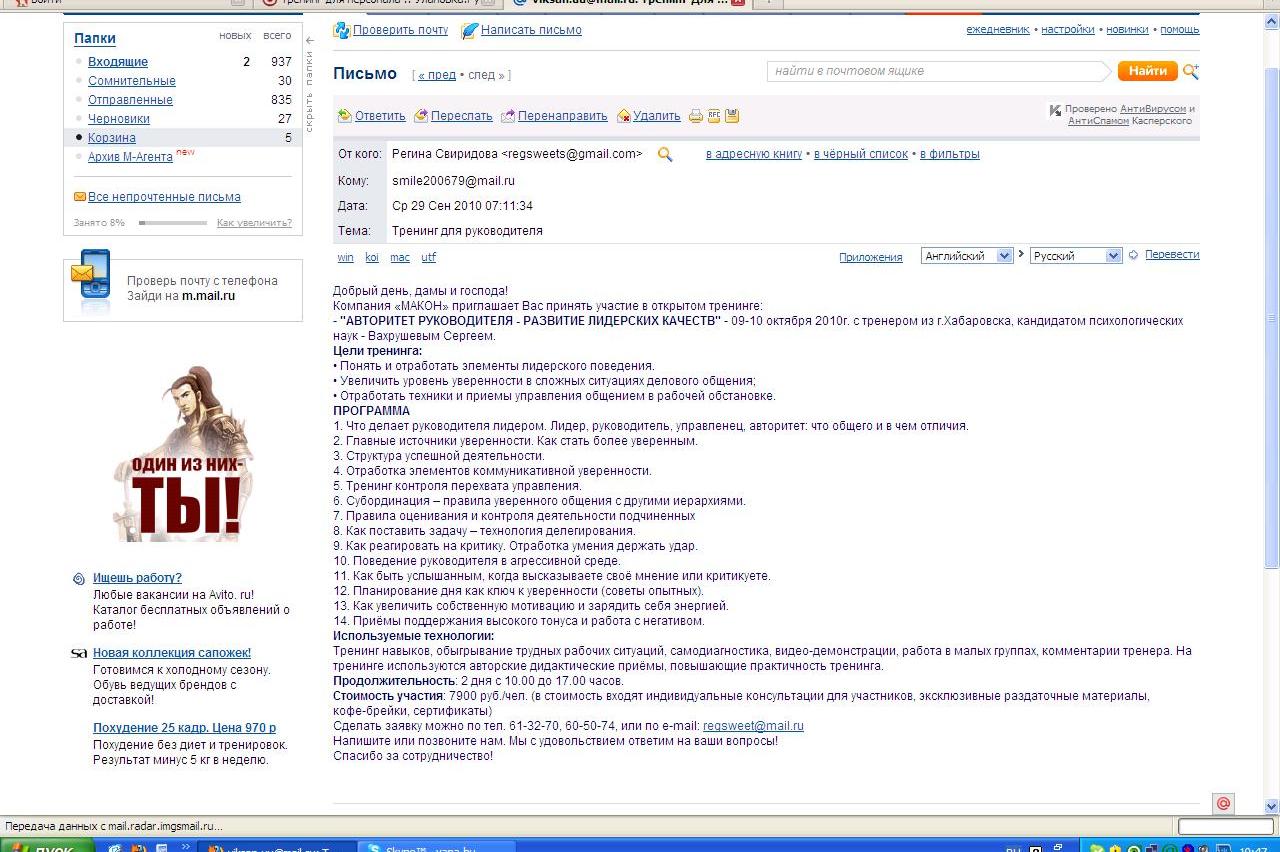The image size is (1280, 852).
Task: Open the Архив М-Агента folder
Action: [130, 157]
